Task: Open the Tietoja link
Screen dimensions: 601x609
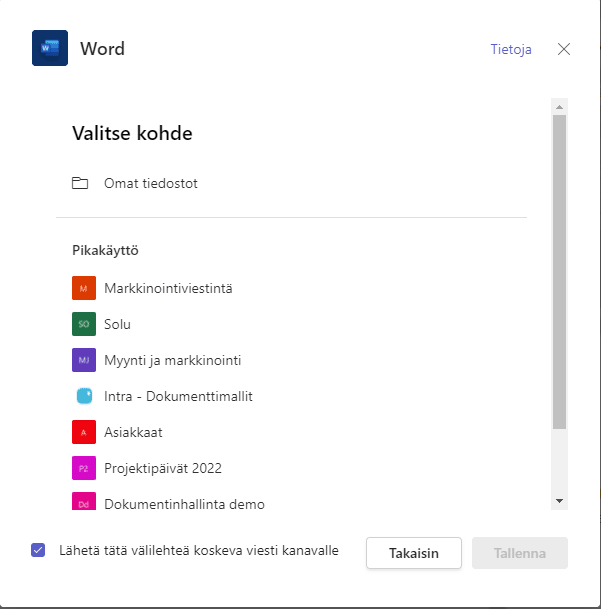Action: [x=511, y=49]
